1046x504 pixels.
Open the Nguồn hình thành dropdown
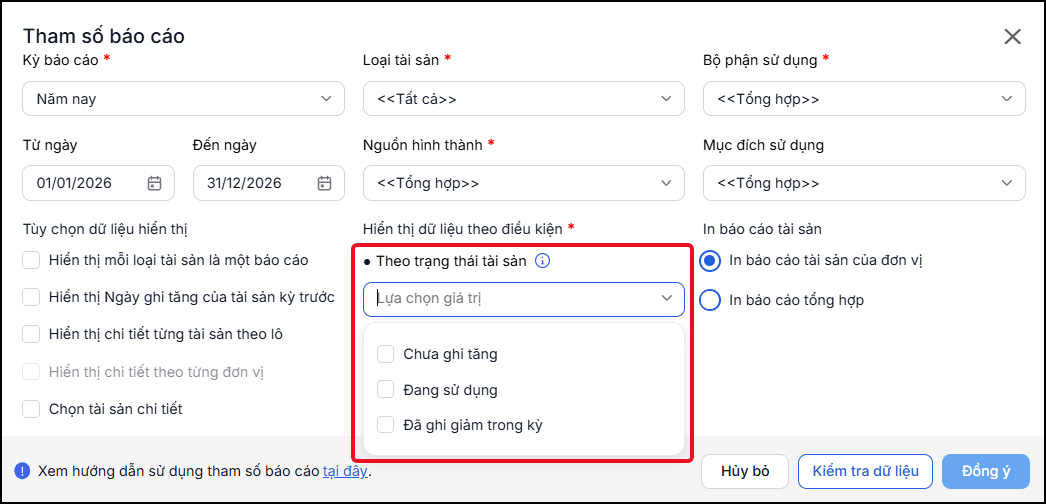(x=524, y=183)
